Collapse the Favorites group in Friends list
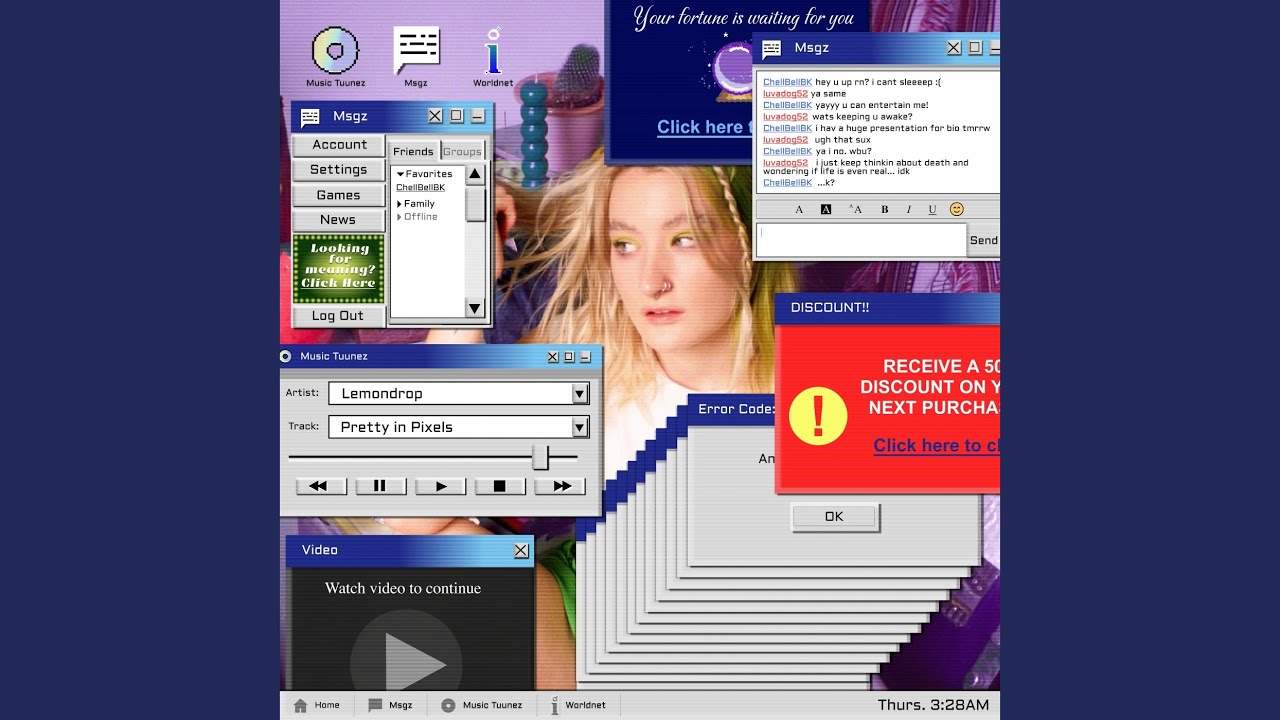Screen dimensions: 1280x720 [x=400, y=174]
